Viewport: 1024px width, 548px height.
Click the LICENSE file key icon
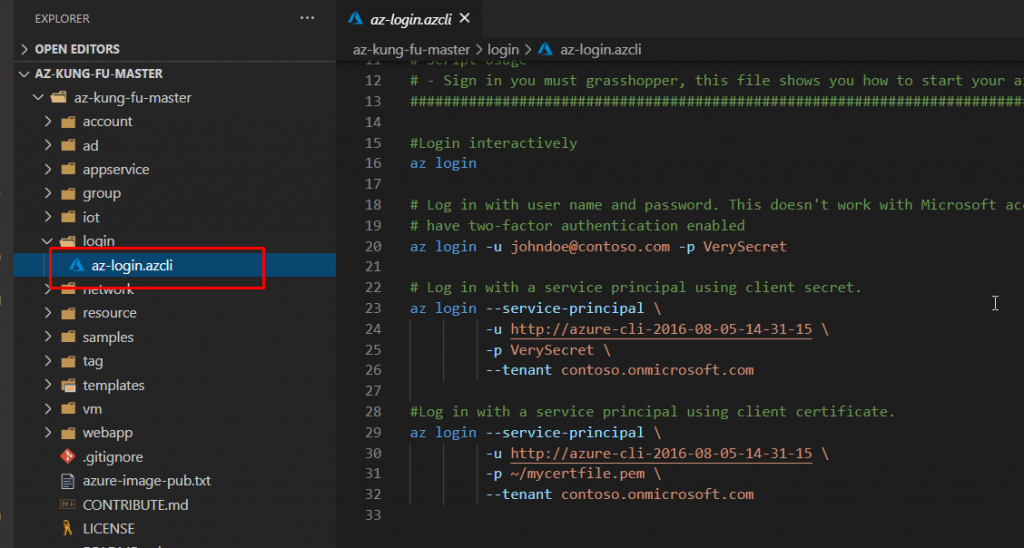click(68, 529)
